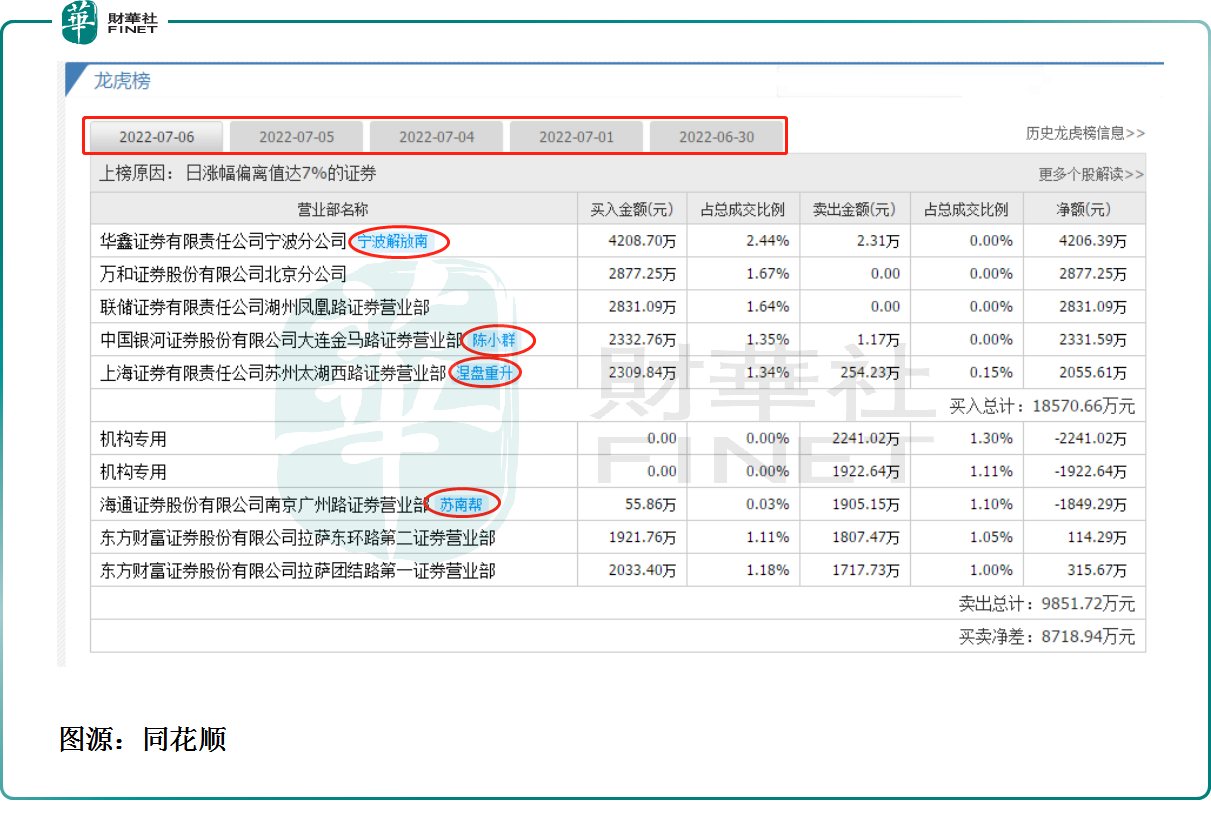
Task: Select the 2022-07-06 date tab
Action: (156, 137)
